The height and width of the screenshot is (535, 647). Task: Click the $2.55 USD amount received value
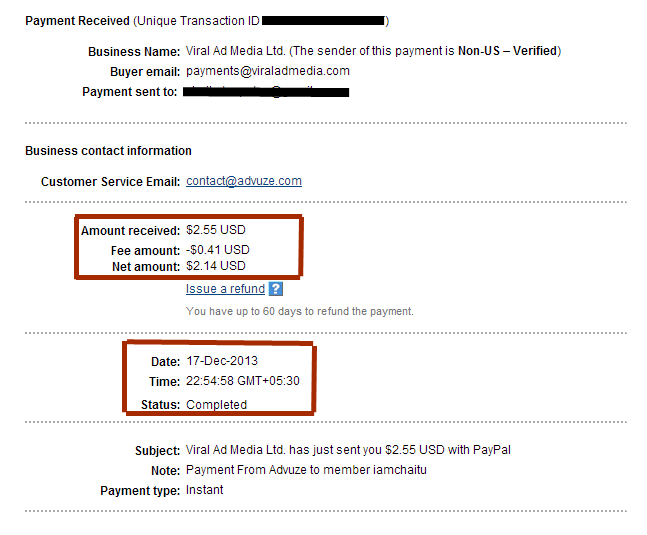(215, 230)
